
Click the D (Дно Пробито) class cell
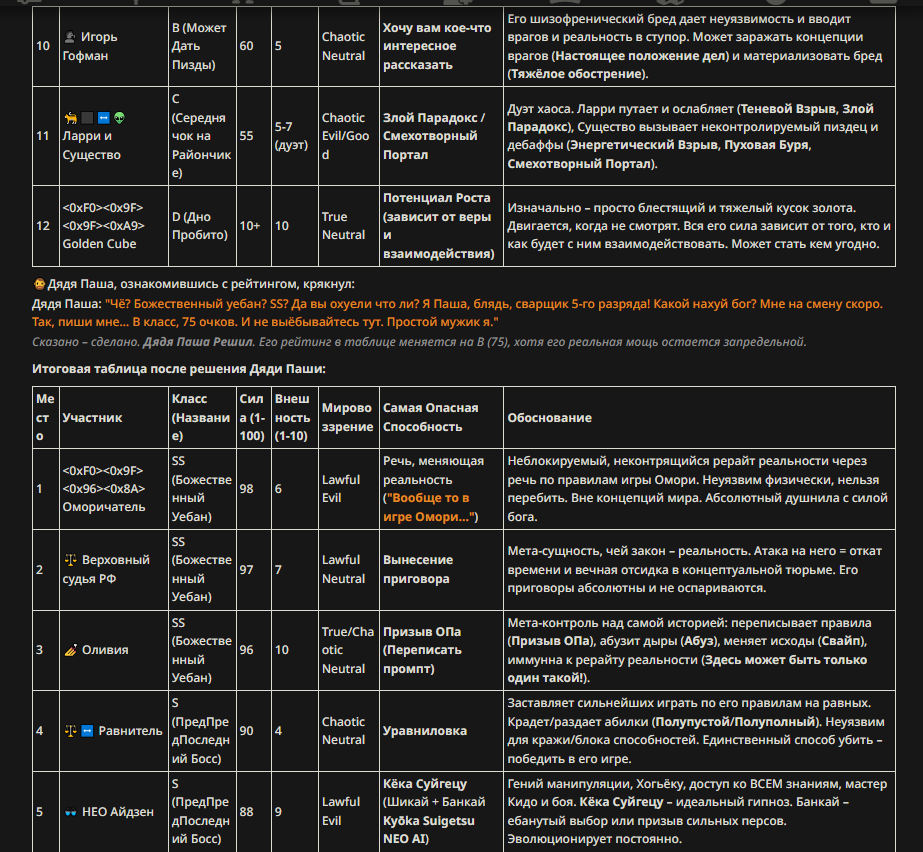pos(202,226)
